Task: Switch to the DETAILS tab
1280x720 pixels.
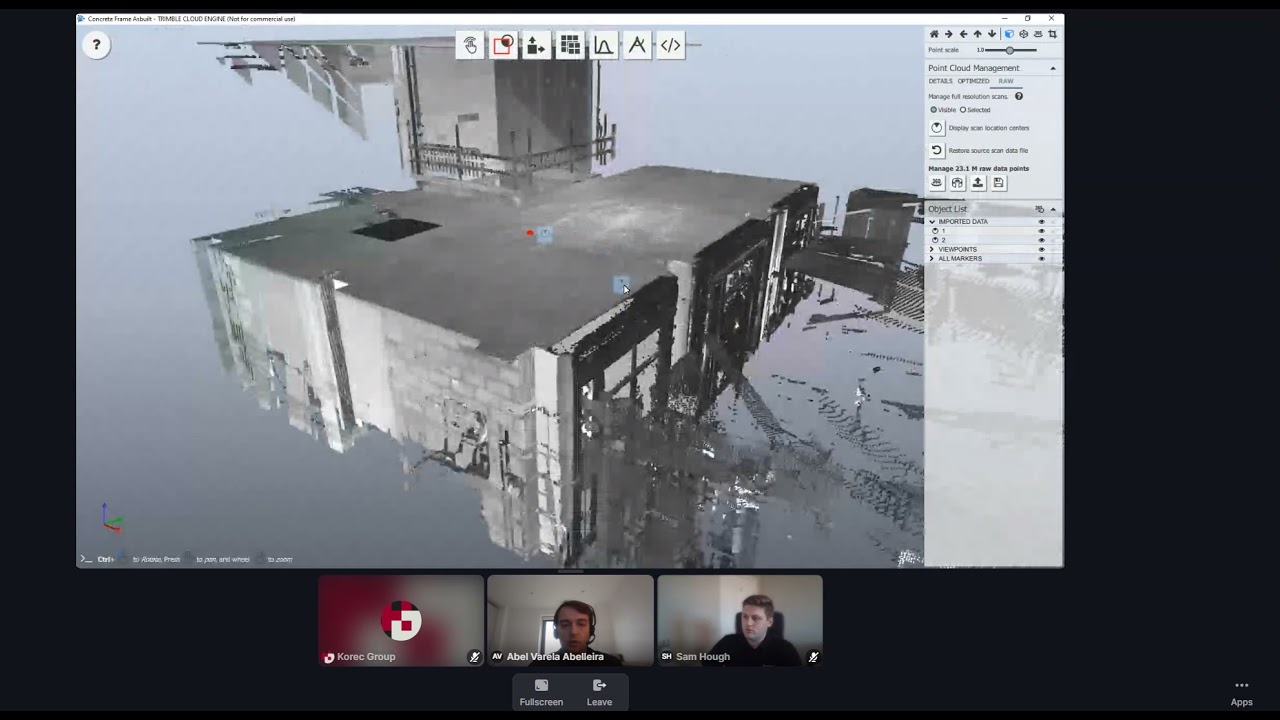Action: coord(940,82)
